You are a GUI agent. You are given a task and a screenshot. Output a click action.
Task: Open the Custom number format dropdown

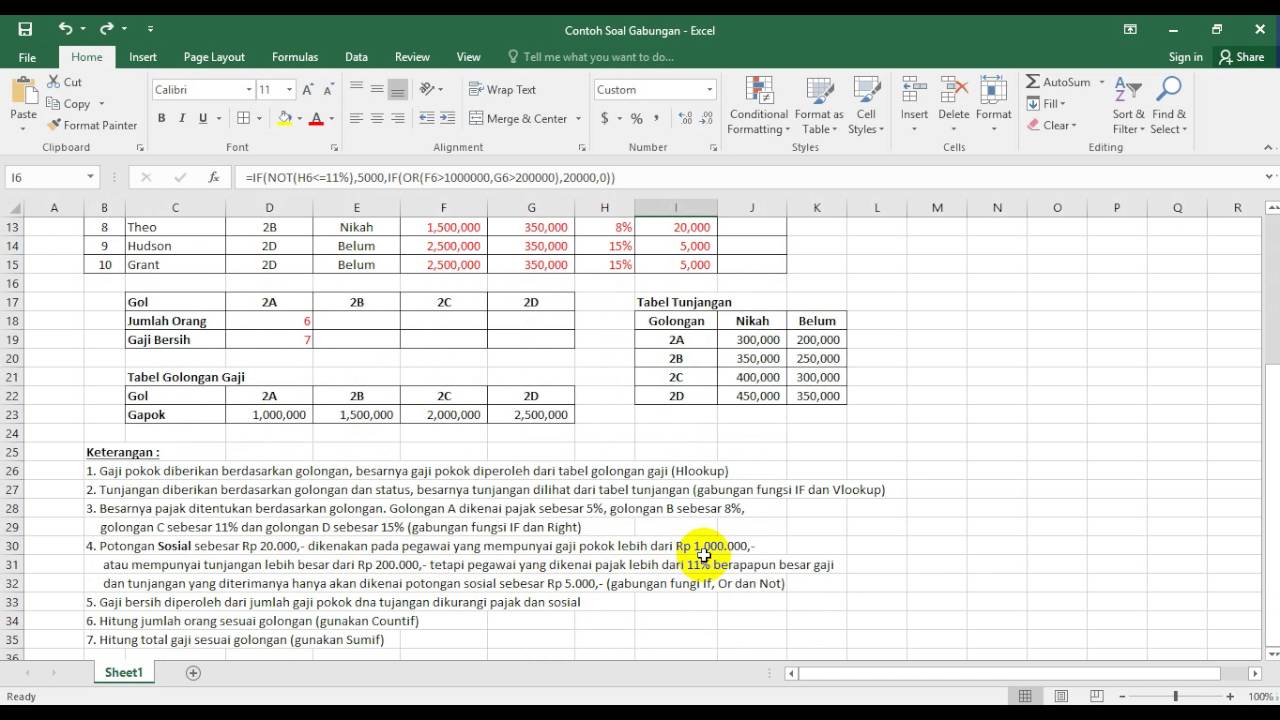point(710,89)
